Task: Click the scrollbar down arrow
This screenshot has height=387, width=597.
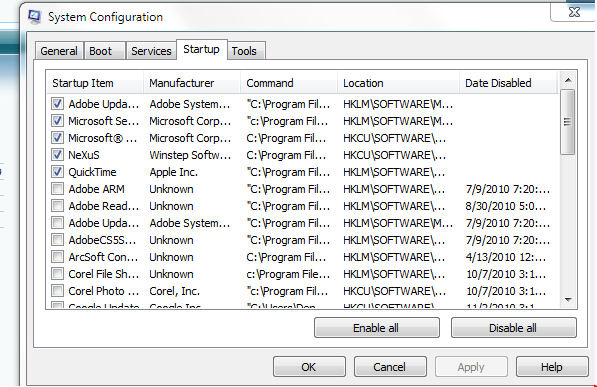Action: (568, 300)
